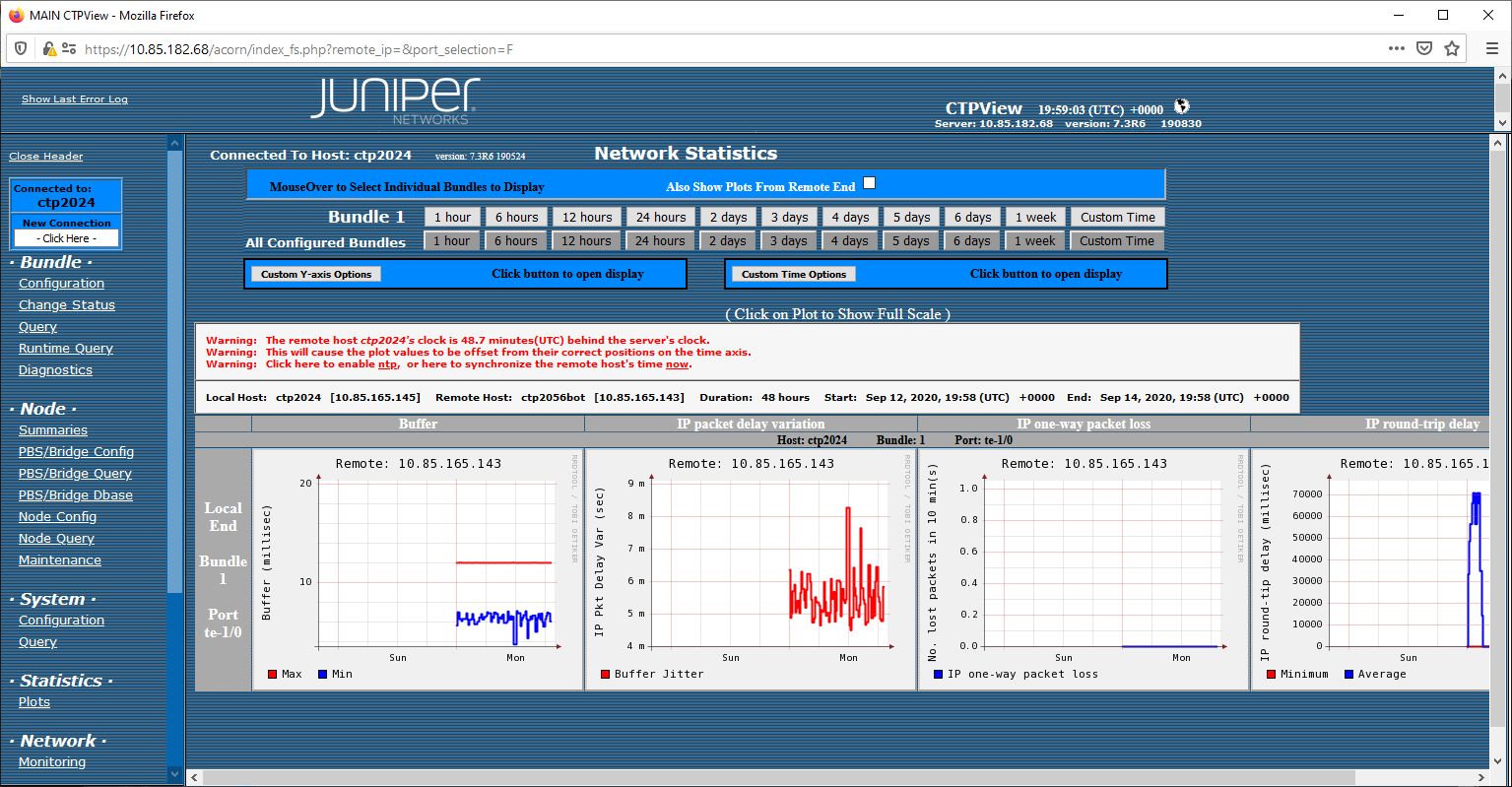Show Bundle 1 plots for 2 days
Screen dimensions: 1512x787
[727, 218]
